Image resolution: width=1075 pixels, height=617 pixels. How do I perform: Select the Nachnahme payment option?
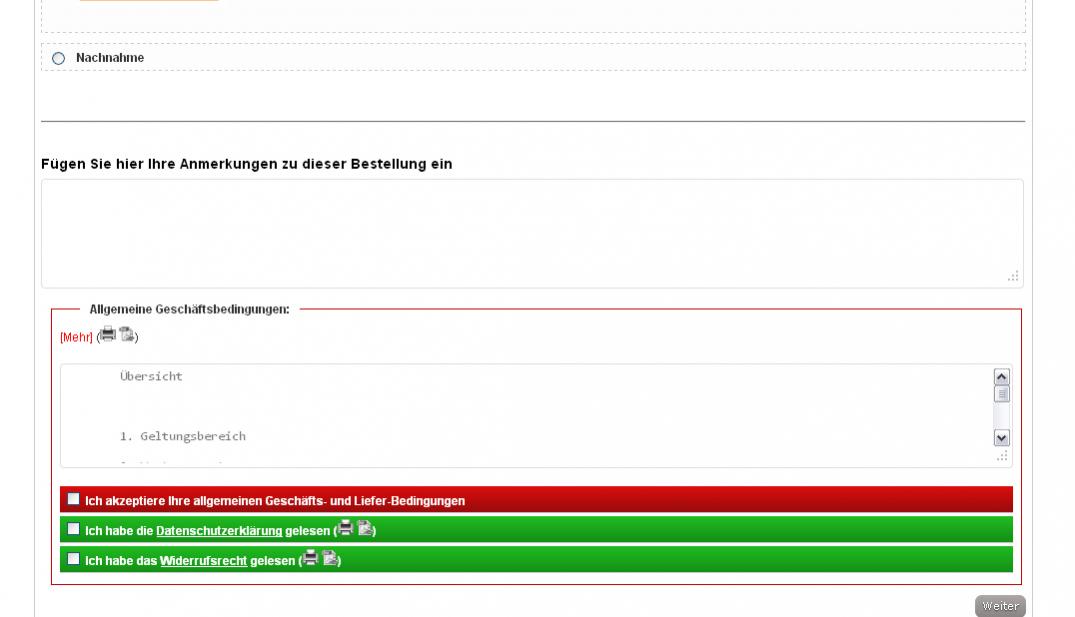click(x=58, y=58)
